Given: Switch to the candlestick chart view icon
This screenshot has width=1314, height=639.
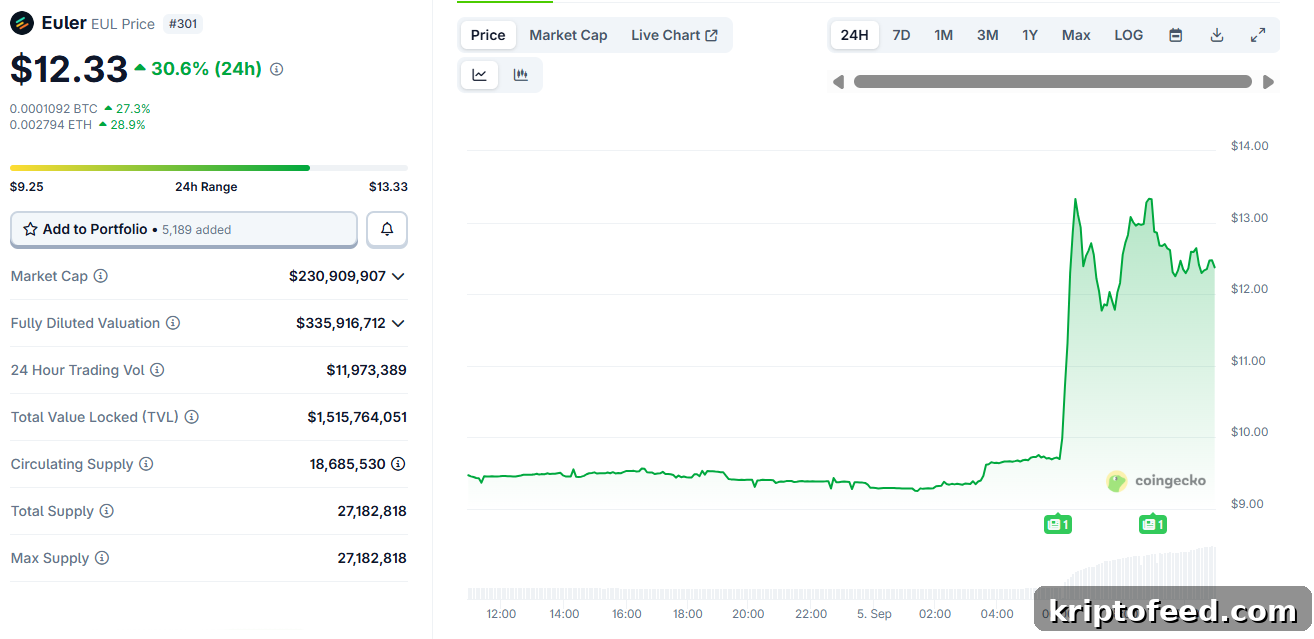Looking at the screenshot, I should pyautogui.click(x=520, y=75).
